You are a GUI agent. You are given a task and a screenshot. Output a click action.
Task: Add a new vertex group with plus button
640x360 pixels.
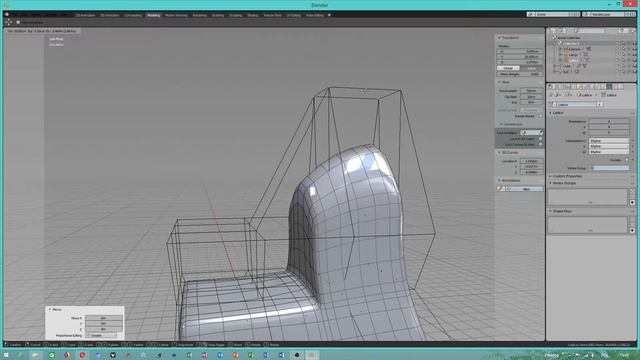coord(632,191)
